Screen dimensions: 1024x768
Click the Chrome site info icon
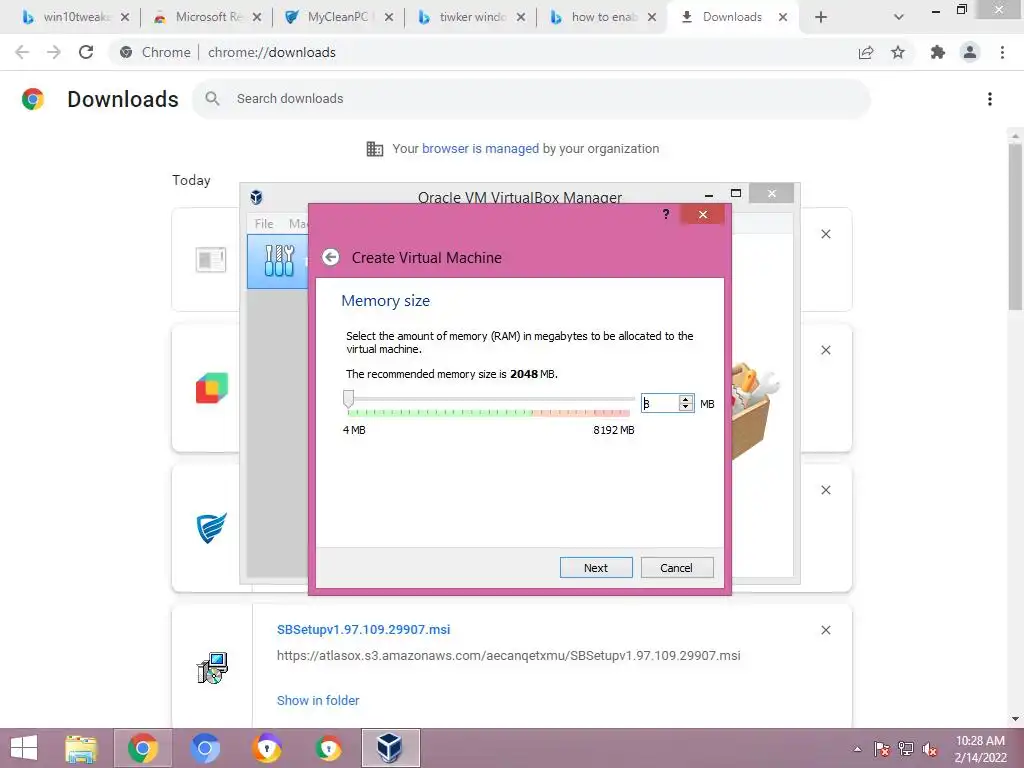[x=126, y=52]
